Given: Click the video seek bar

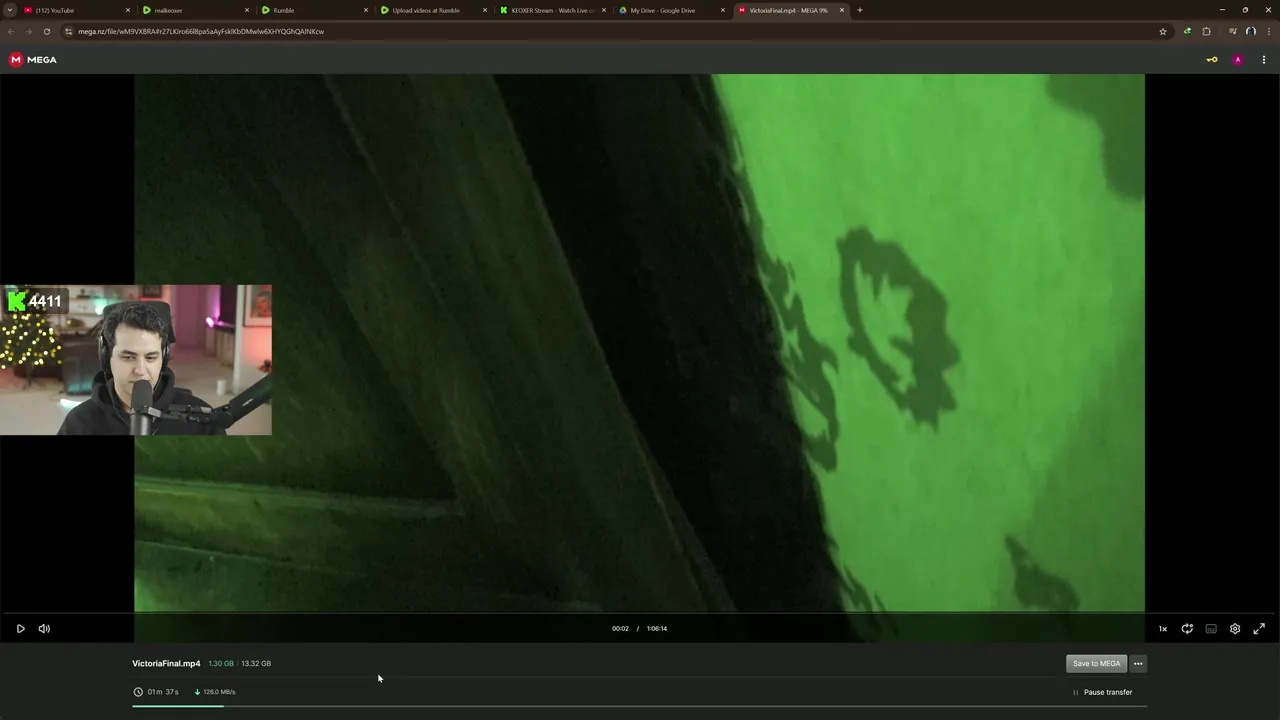Looking at the screenshot, I should pos(640,613).
